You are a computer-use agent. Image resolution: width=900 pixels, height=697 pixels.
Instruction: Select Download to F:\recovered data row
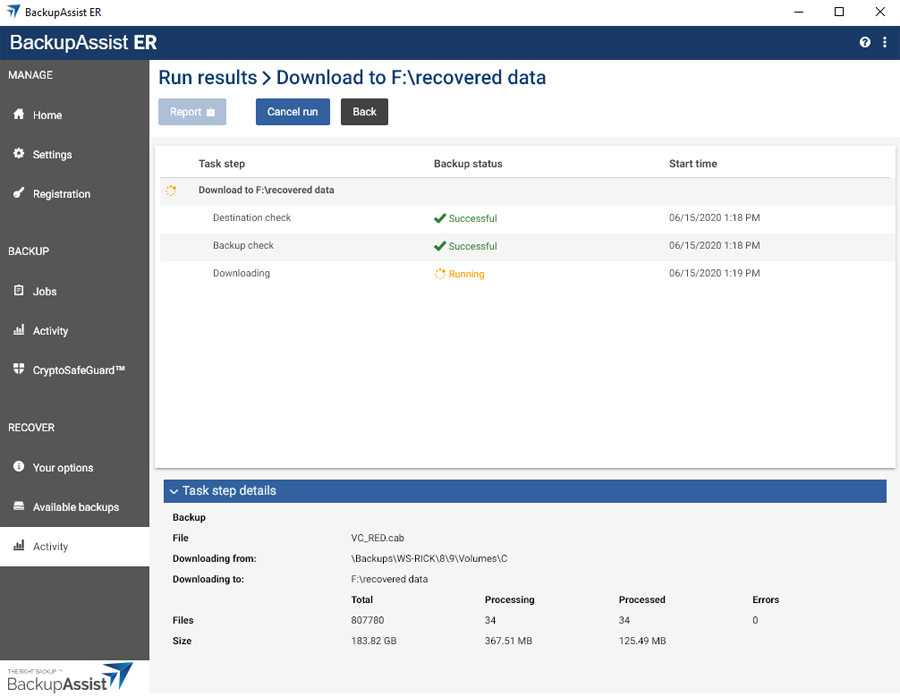[525, 190]
